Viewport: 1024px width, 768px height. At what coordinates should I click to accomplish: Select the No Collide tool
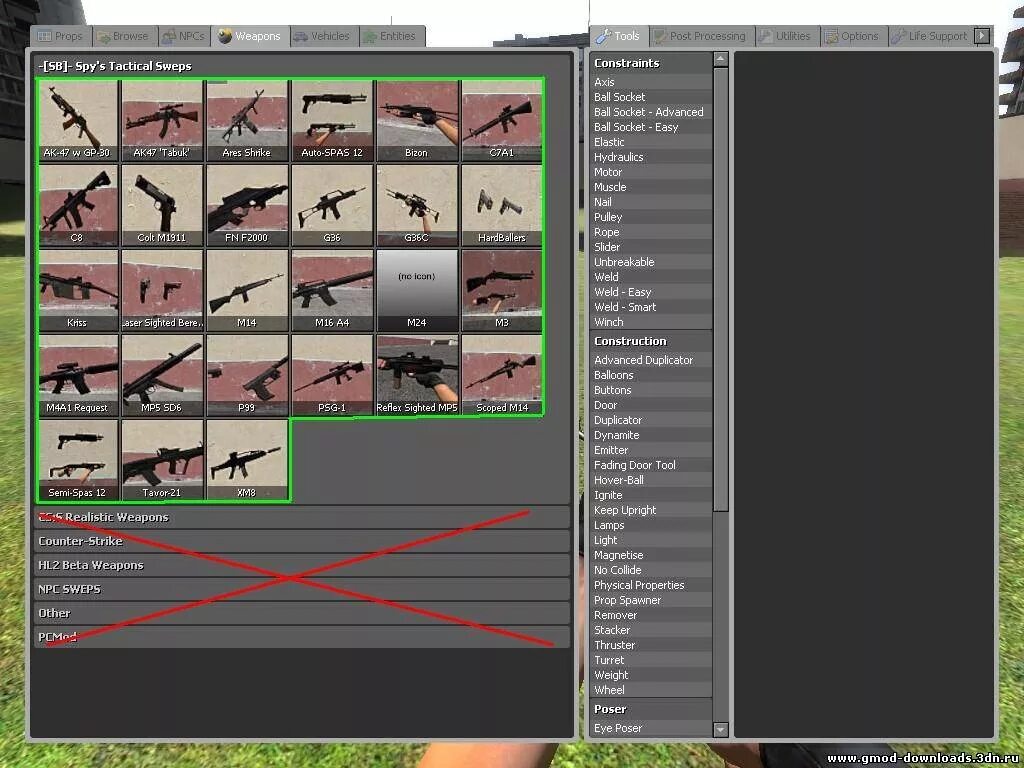pos(651,571)
